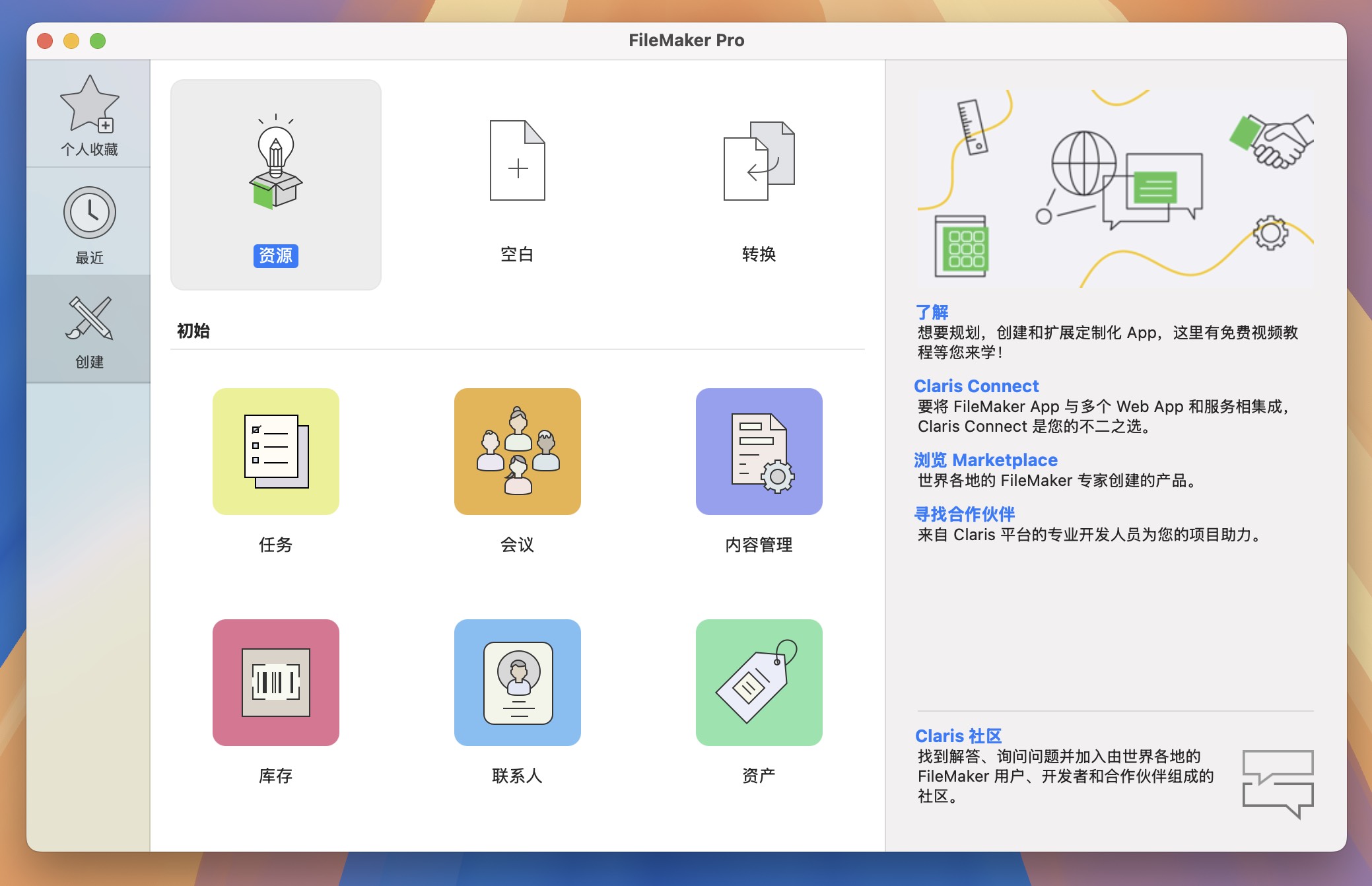The width and height of the screenshot is (1372, 886).
Task: Click the 创建 sidebar label
Action: [x=90, y=362]
